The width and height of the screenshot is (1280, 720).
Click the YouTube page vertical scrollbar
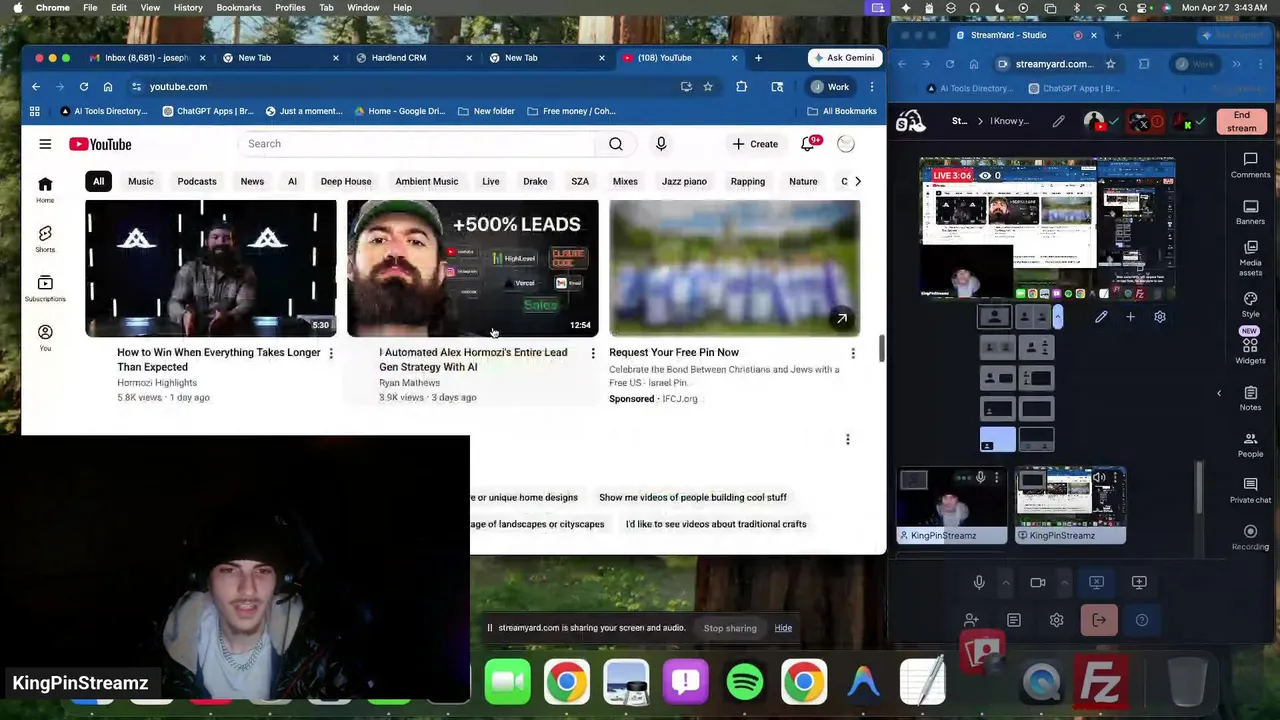[881, 350]
